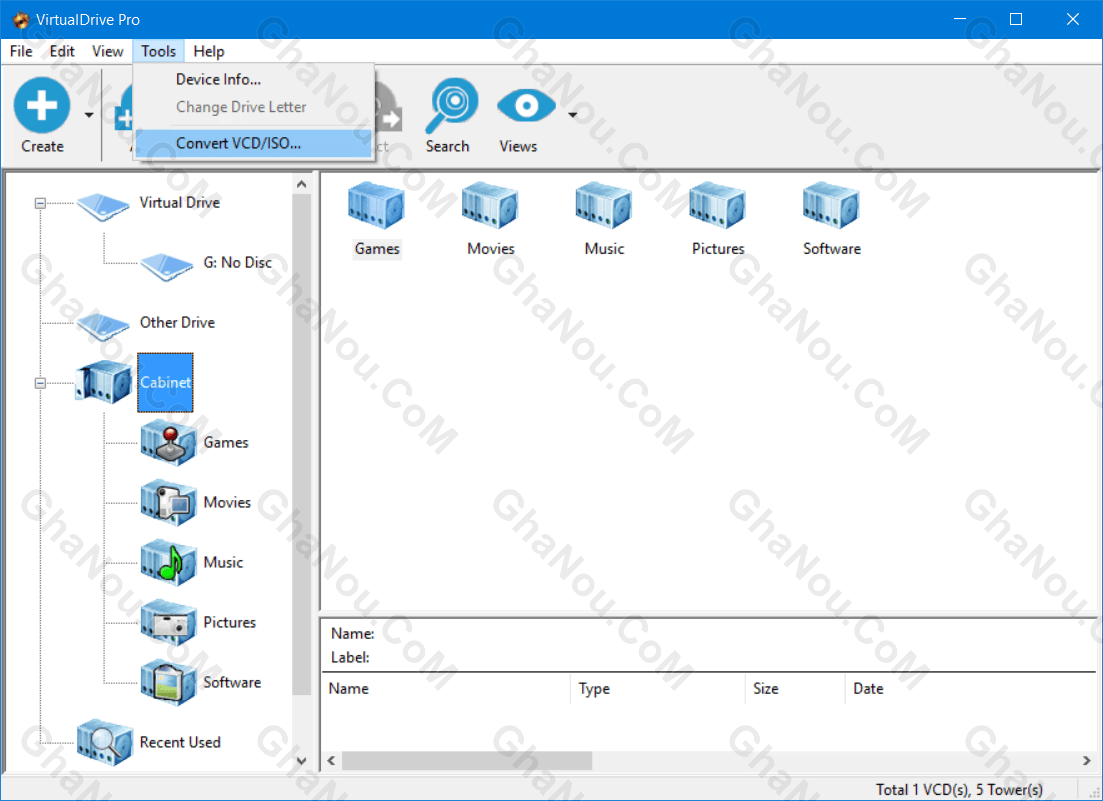Screen dimensions: 1103x801
Task: Open the File menu
Action: click(21, 51)
